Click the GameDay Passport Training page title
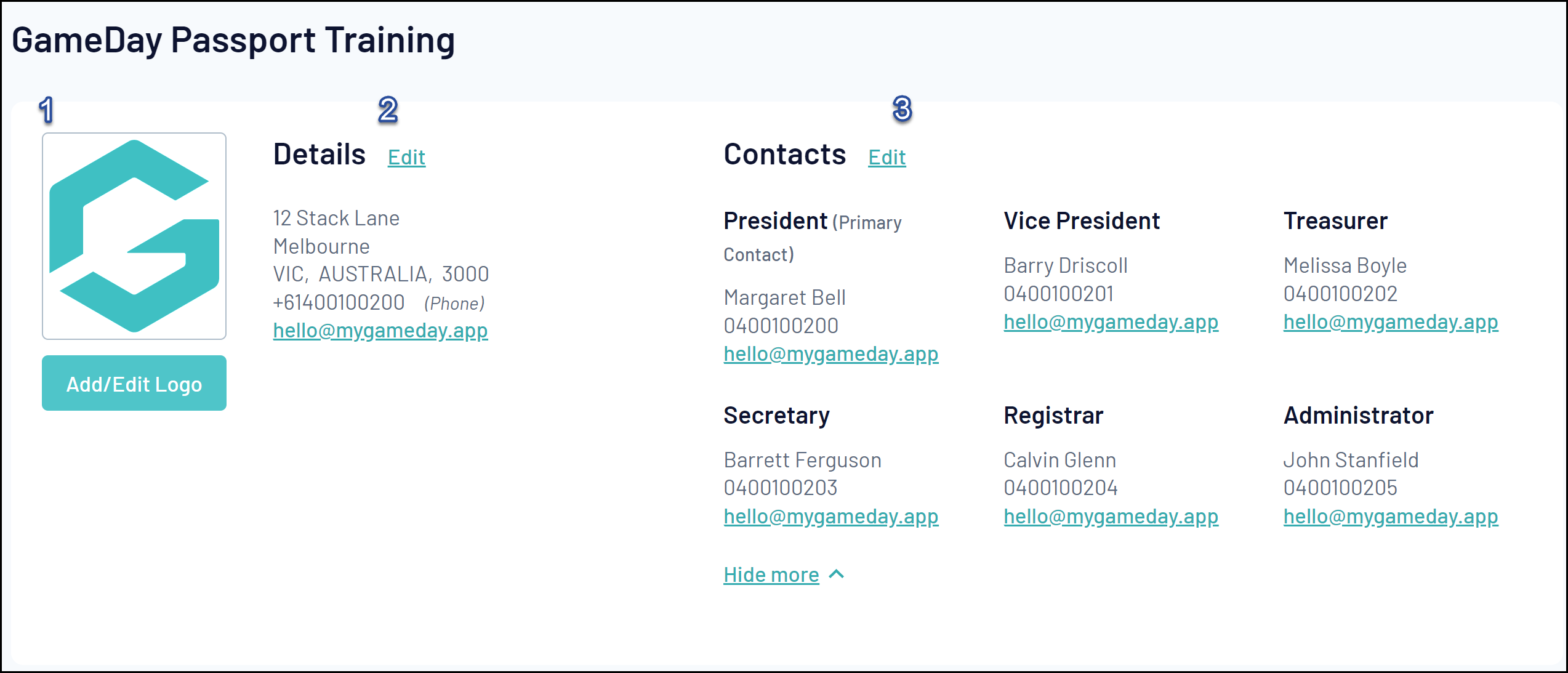Screen dimensions: 1568x673 point(233,41)
